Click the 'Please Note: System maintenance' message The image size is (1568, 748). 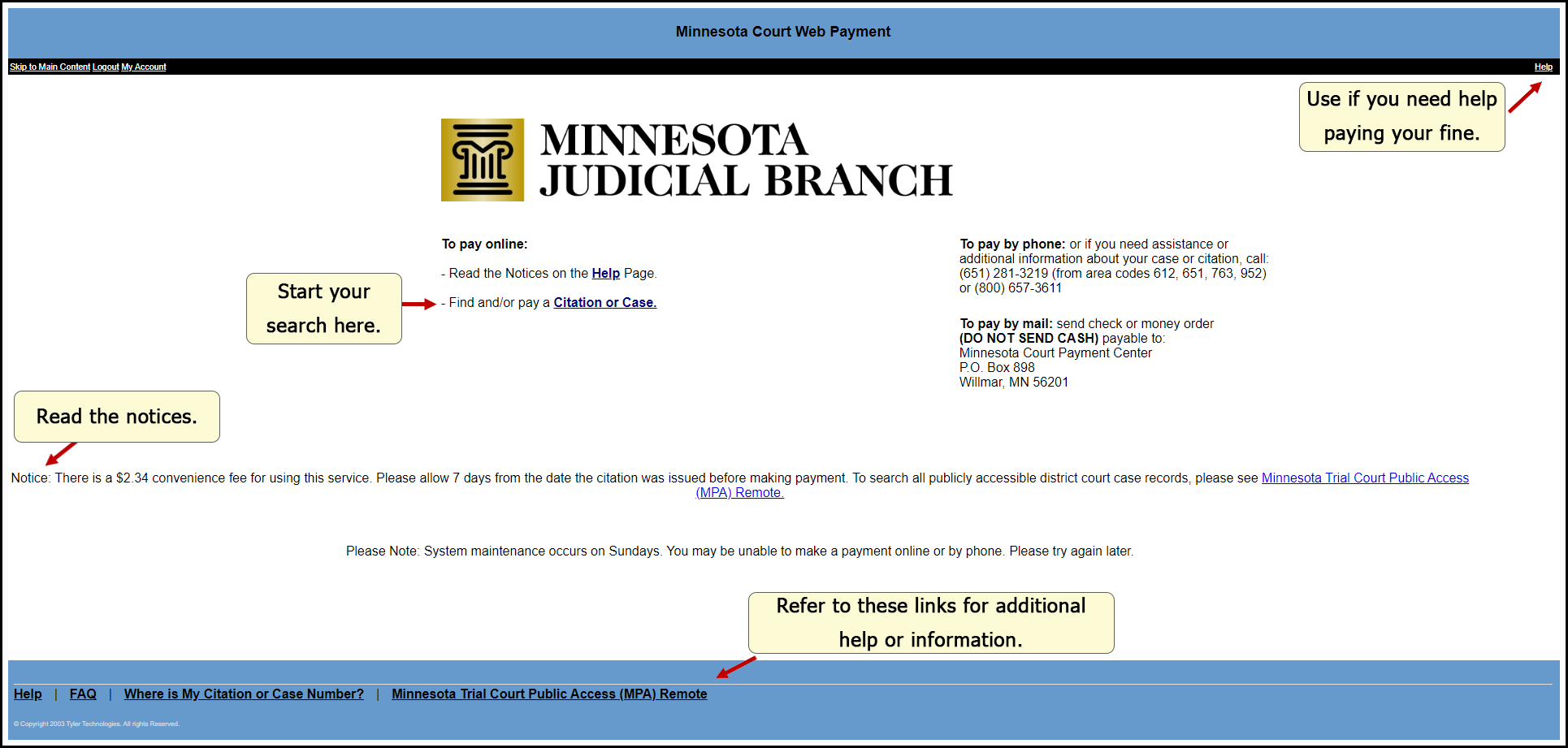point(739,551)
